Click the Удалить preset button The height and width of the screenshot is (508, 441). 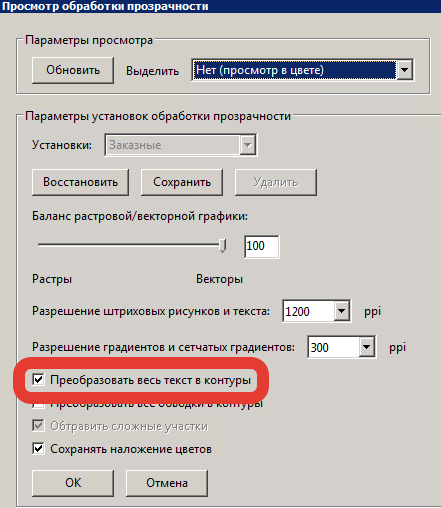(276, 182)
